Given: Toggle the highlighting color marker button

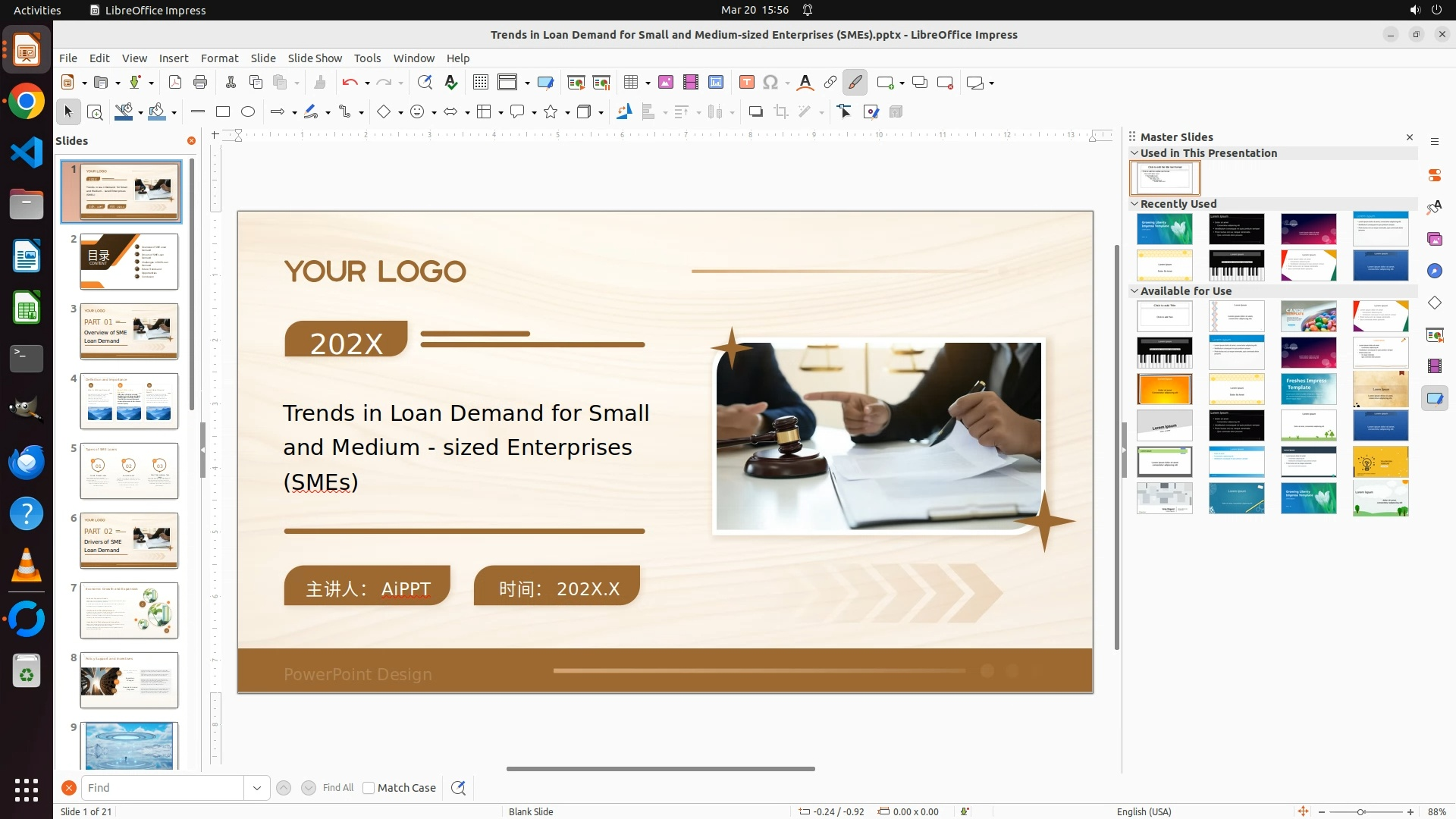Looking at the screenshot, I should pos(855,83).
